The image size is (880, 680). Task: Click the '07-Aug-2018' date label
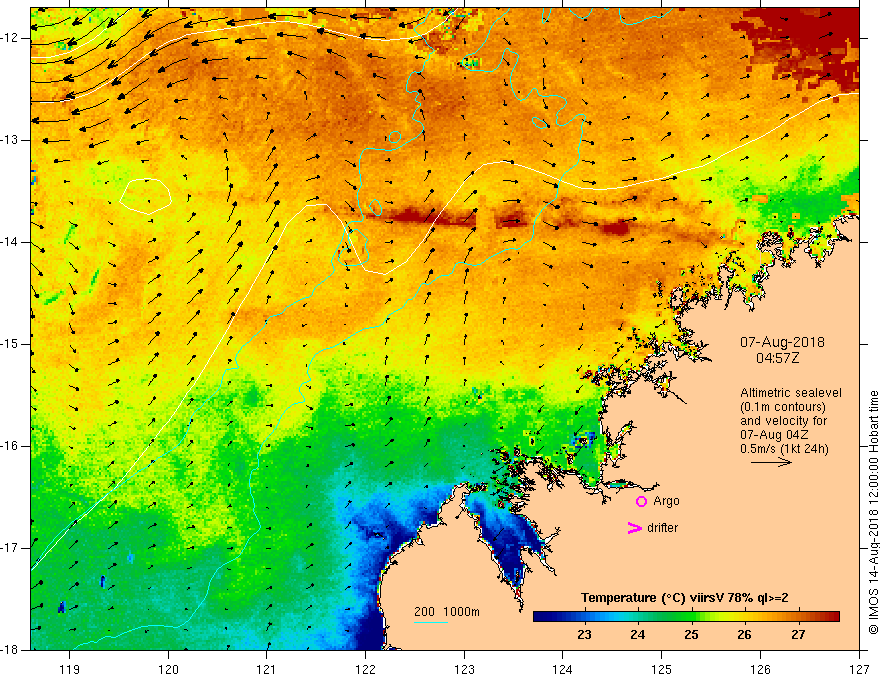[x=782, y=342]
